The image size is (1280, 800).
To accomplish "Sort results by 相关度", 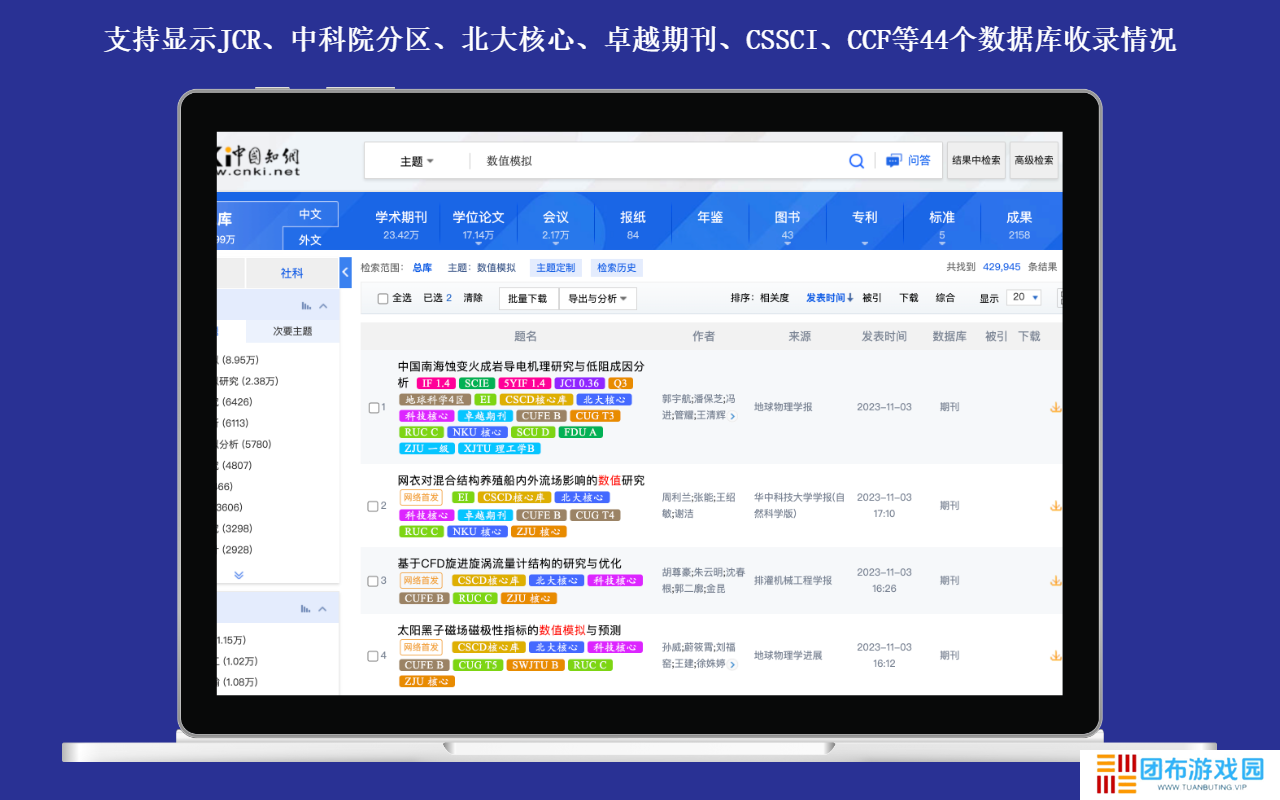I will pyautogui.click(x=774, y=298).
